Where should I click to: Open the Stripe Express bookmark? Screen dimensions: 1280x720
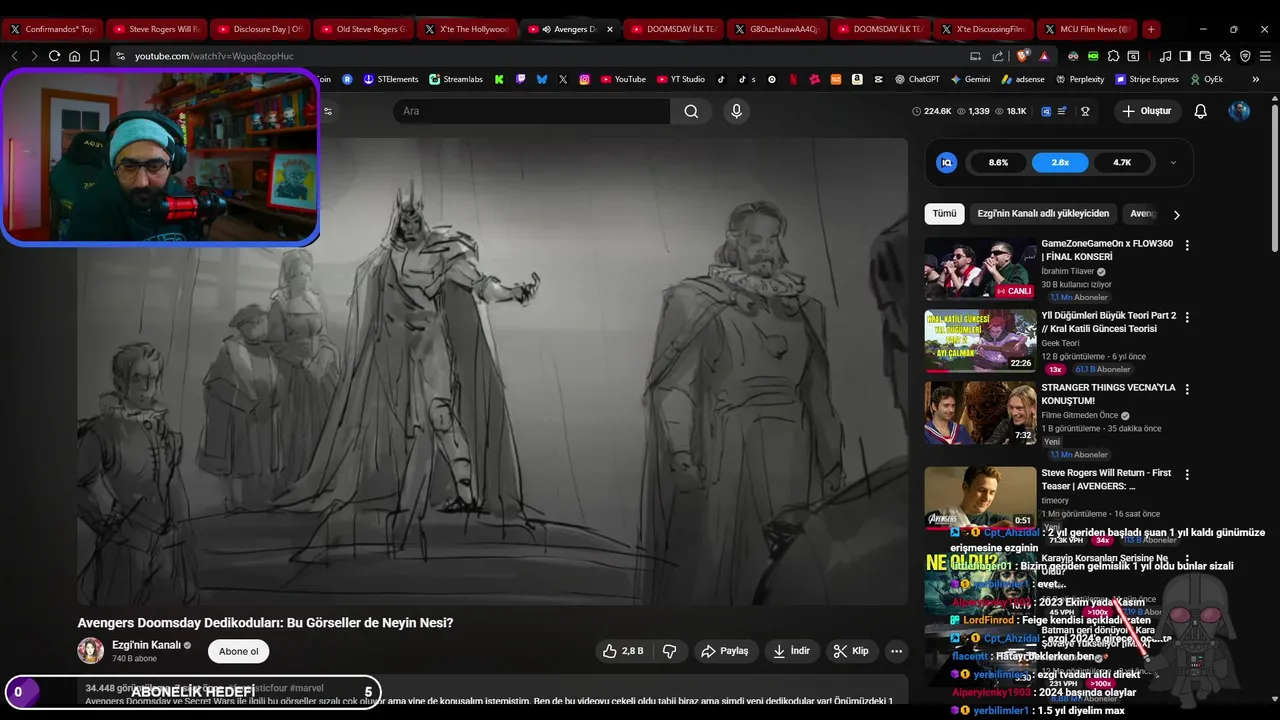[1146, 79]
